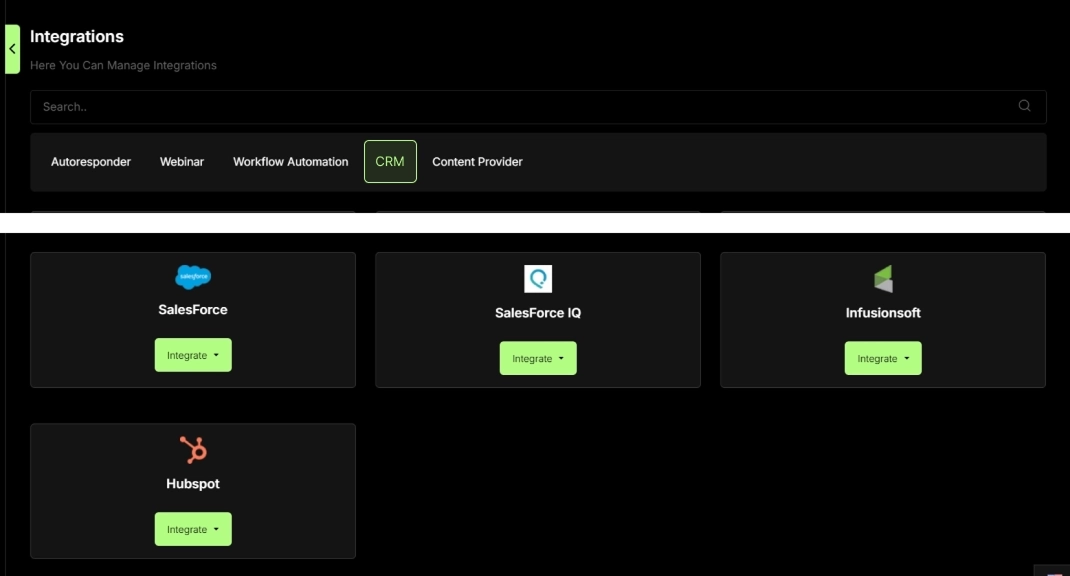Click the SalesForce cloud logo

[x=193, y=277]
